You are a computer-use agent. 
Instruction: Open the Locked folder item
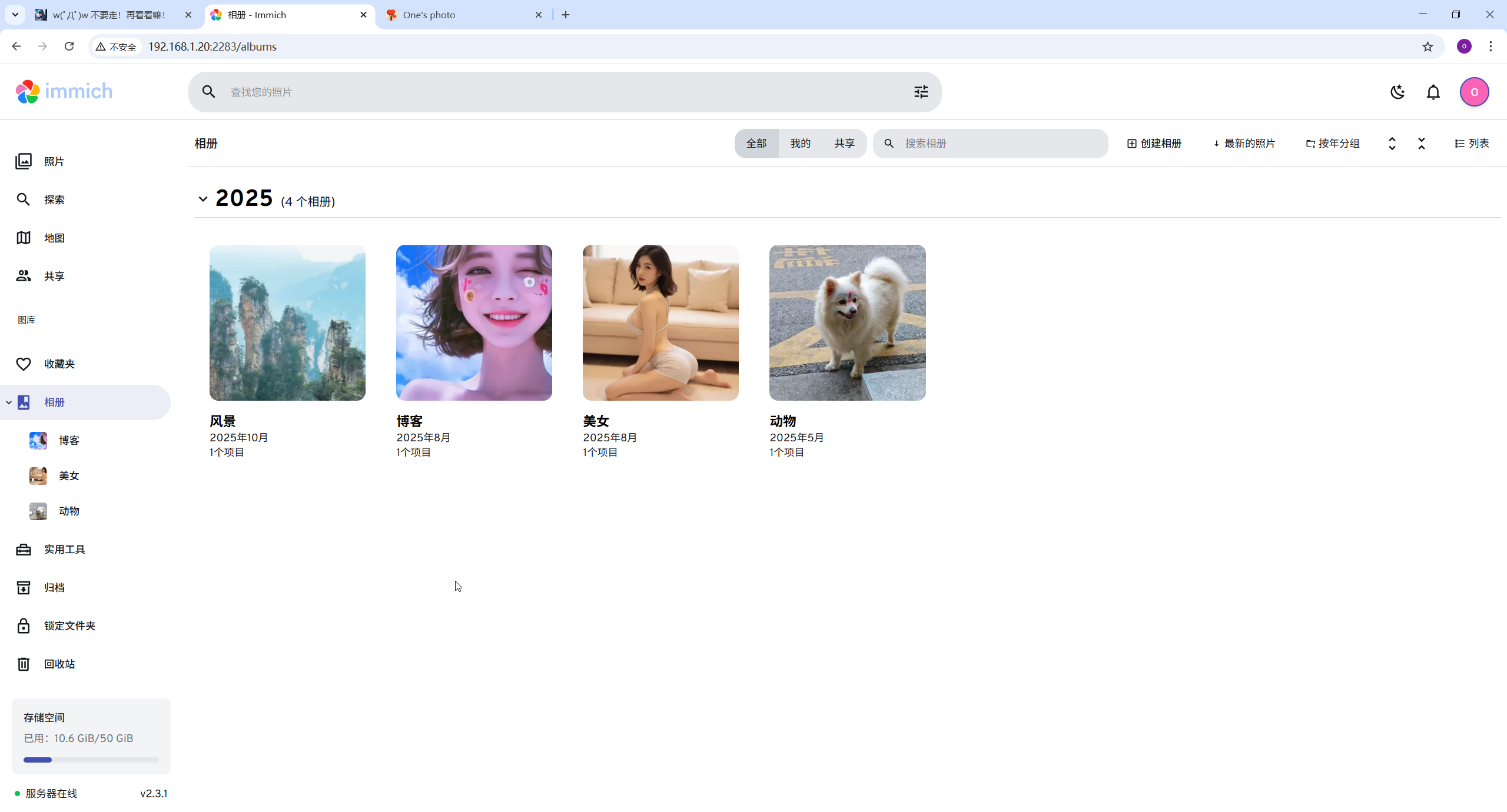tap(69, 625)
